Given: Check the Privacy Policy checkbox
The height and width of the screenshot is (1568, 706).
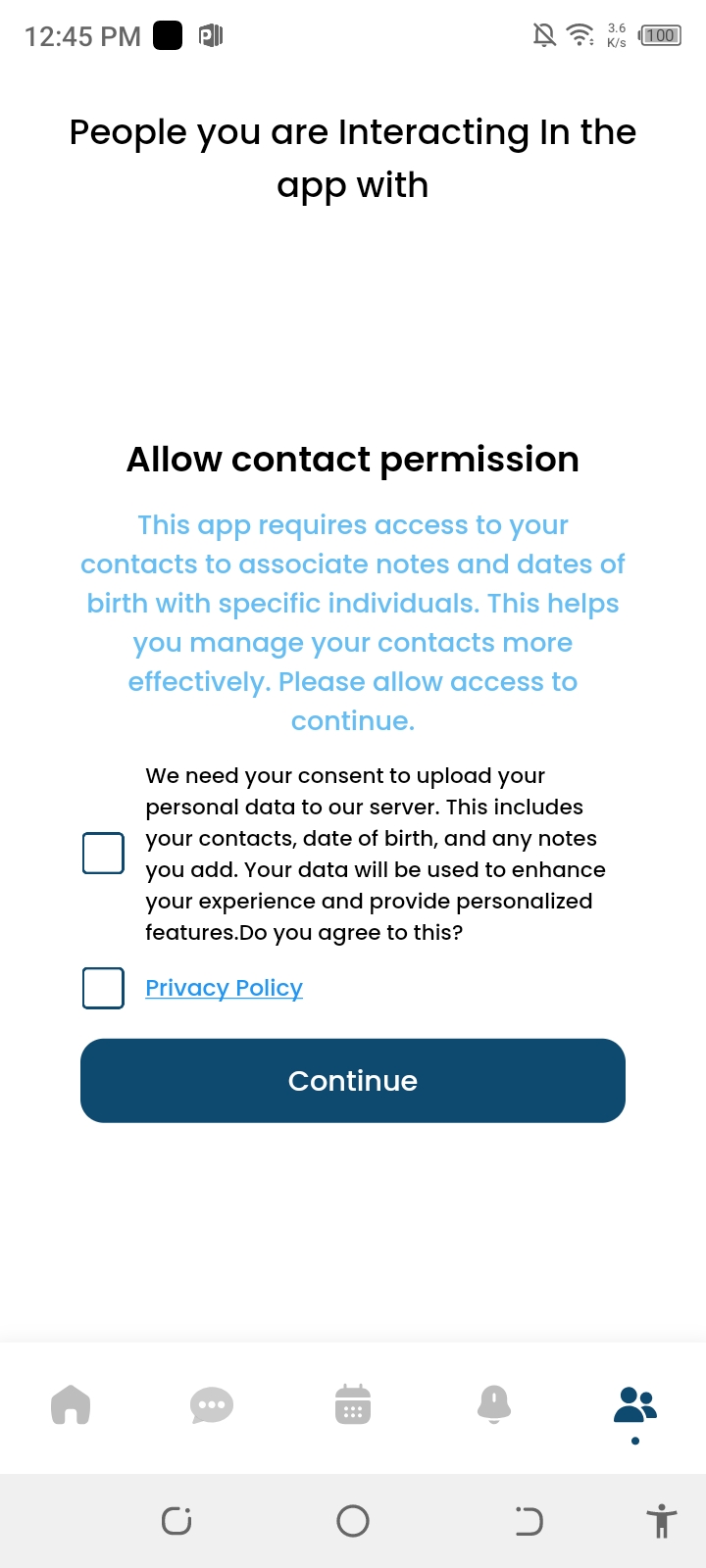Looking at the screenshot, I should pyautogui.click(x=103, y=988).
